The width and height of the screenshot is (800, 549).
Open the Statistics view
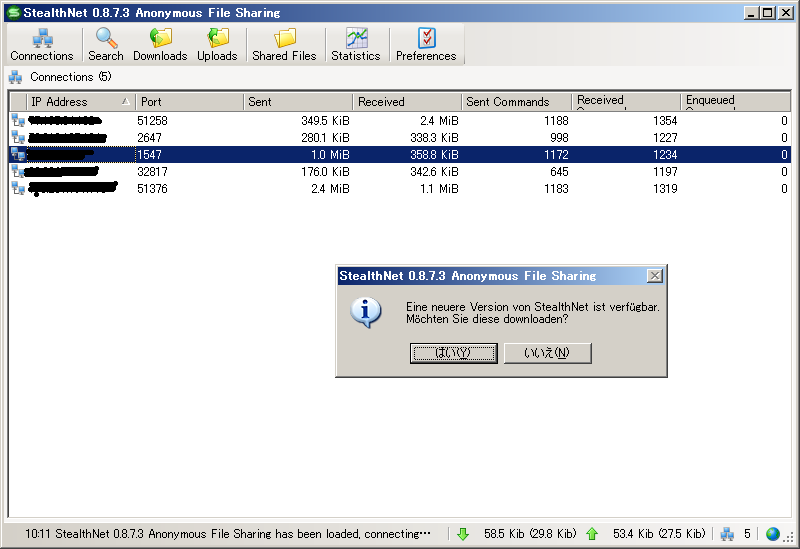(x=356, y=45)
